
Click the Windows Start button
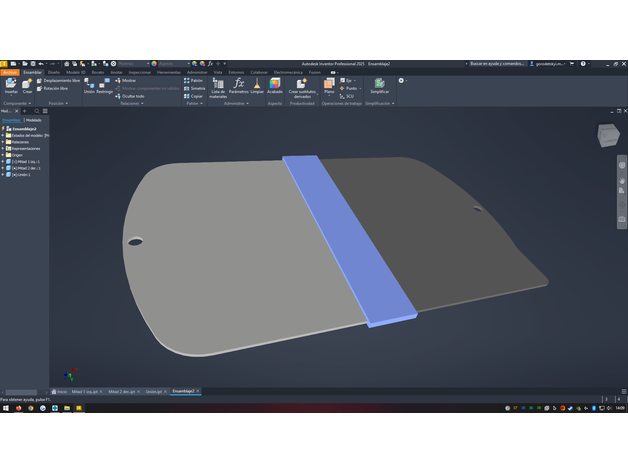click(5, 408)
